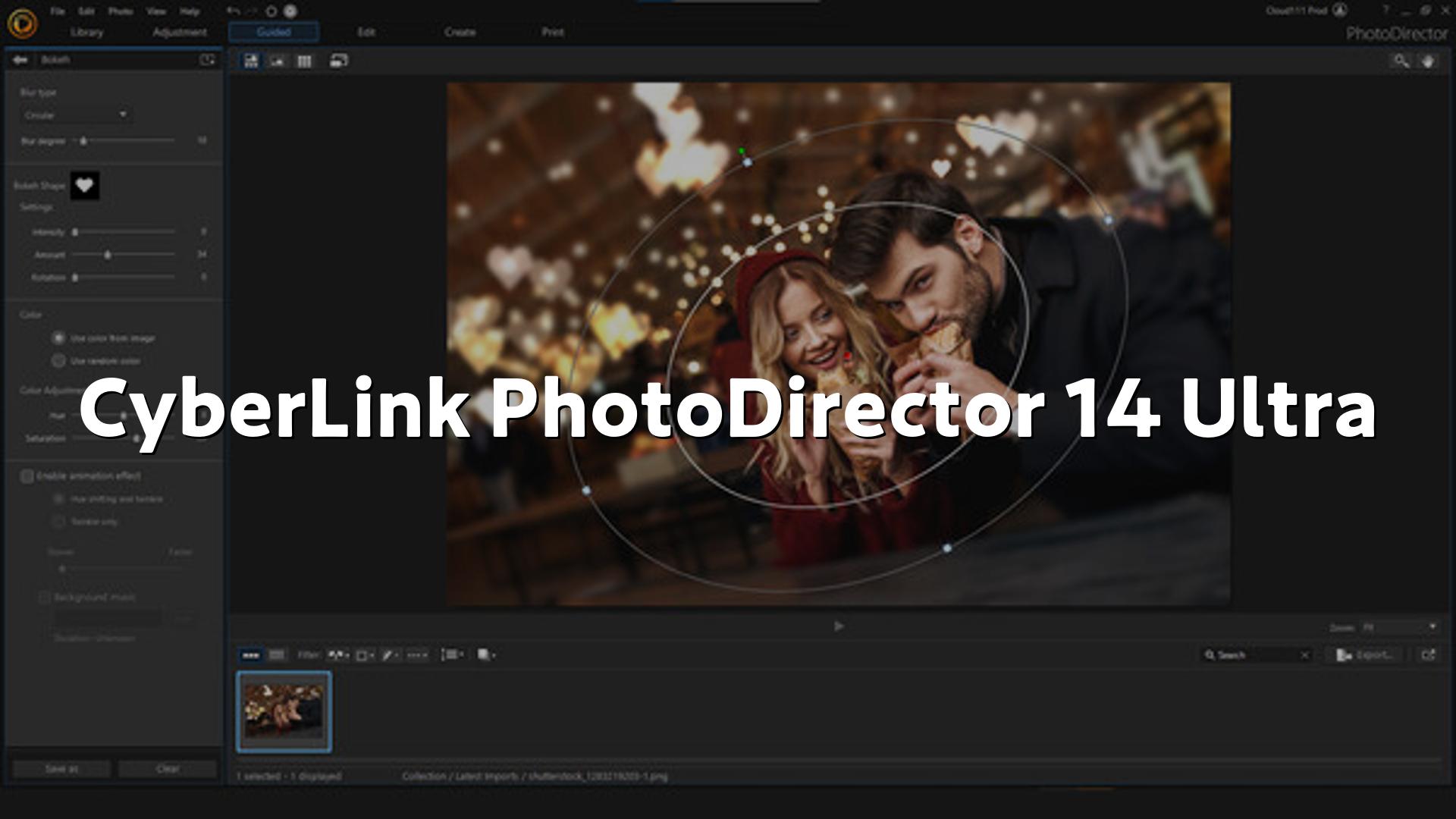Open the help question mark icon

coord(1386,11)
